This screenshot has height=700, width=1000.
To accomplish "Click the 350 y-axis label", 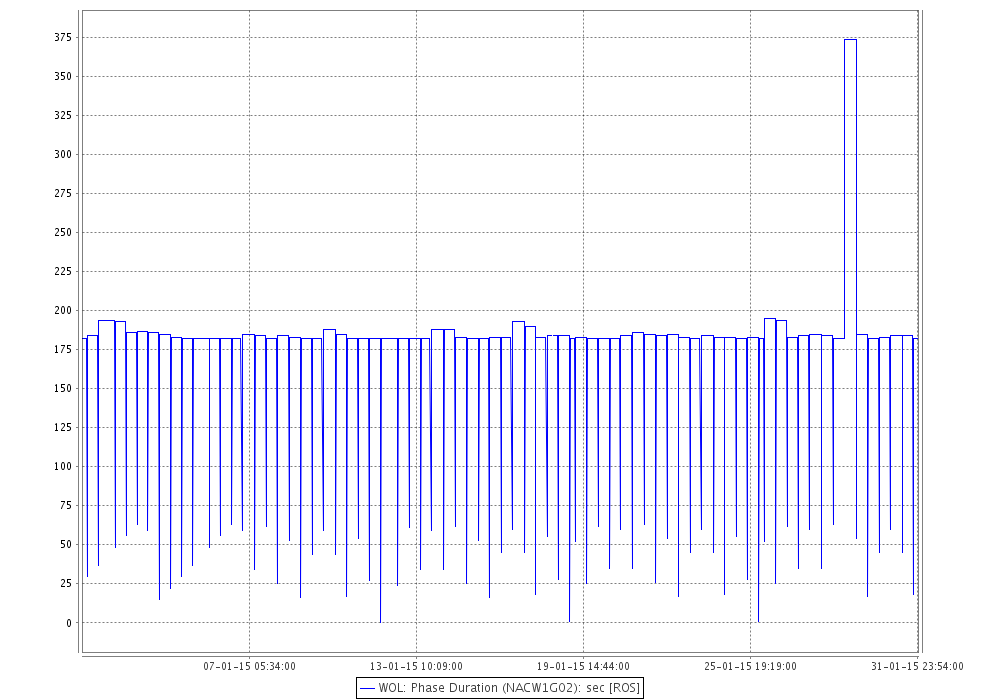I will (63, 77).
